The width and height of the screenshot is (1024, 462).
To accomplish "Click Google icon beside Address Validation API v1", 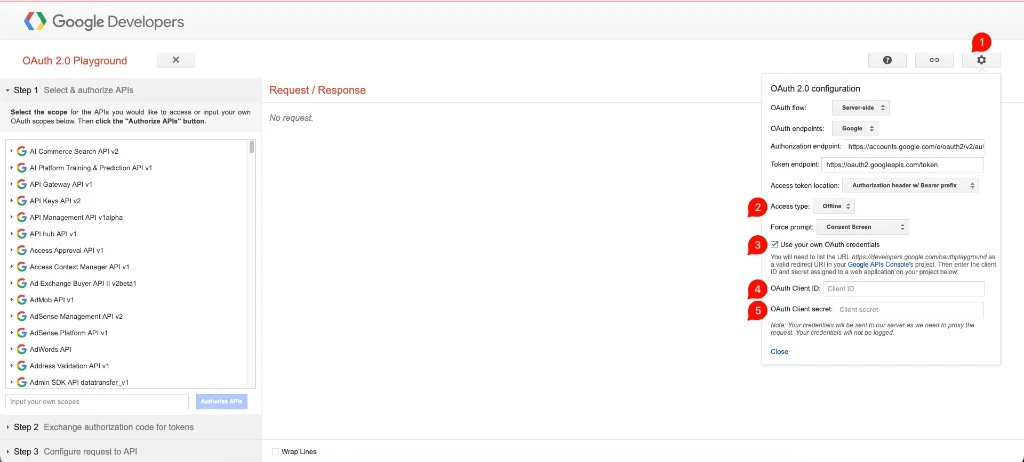I will [22, 366].
